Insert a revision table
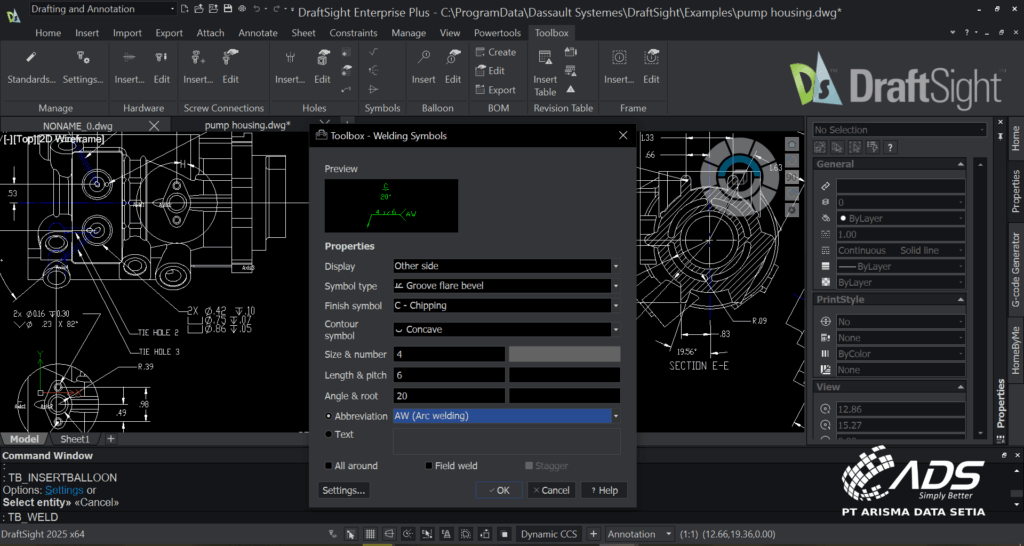The height and width of the screenshot is (546, 1024). [545, 72]
